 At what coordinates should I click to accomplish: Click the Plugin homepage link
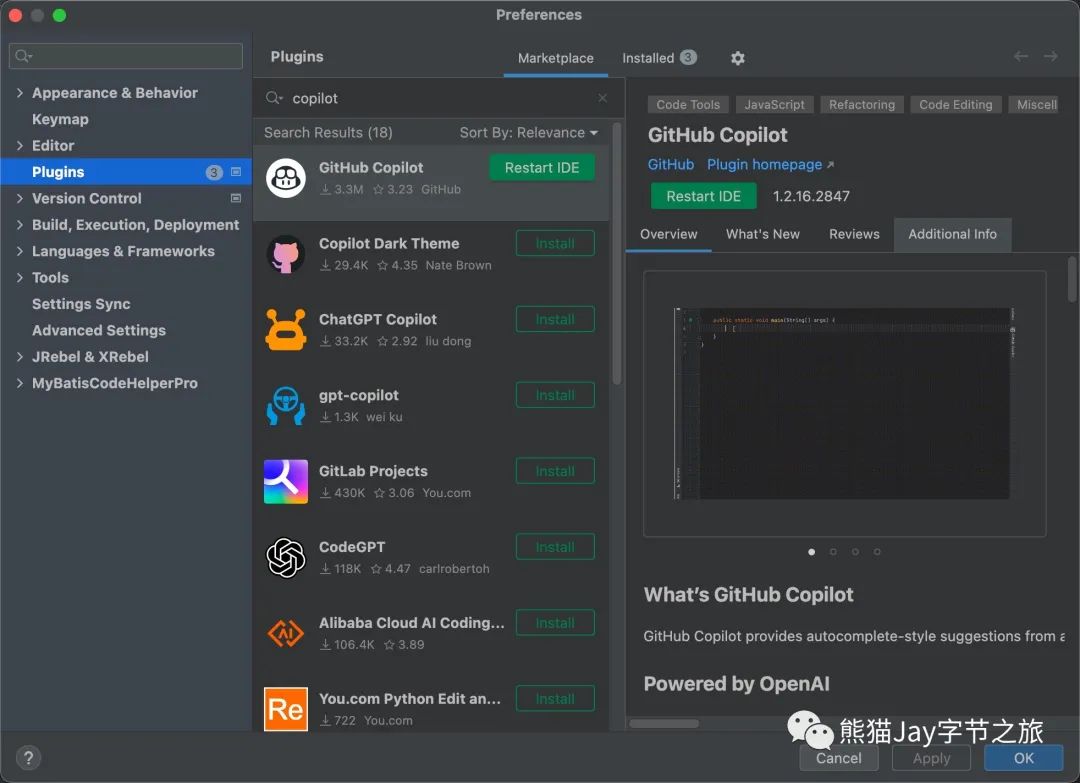point(763,164)
